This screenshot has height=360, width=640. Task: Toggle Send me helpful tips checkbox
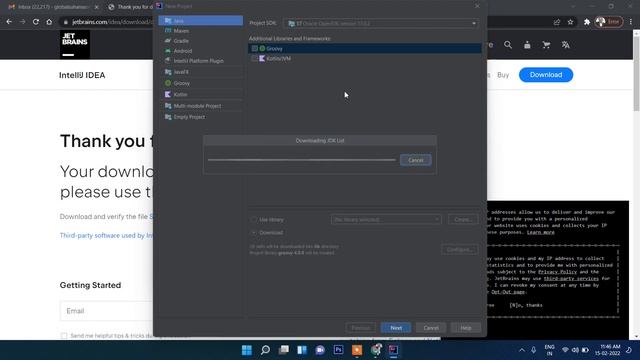(x=64, y=336)
